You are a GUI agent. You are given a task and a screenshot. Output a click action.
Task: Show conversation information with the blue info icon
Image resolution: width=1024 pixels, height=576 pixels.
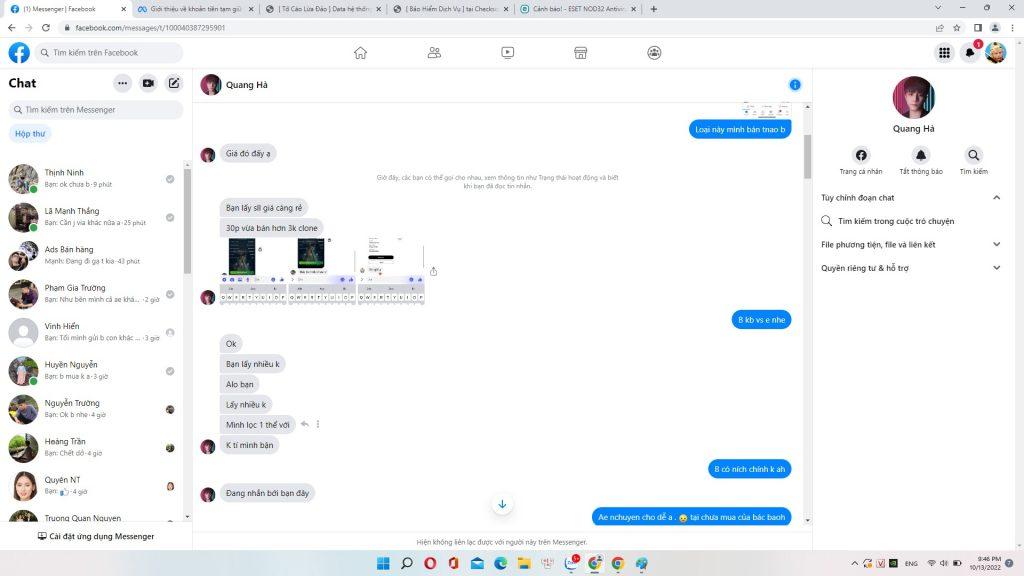795,85
